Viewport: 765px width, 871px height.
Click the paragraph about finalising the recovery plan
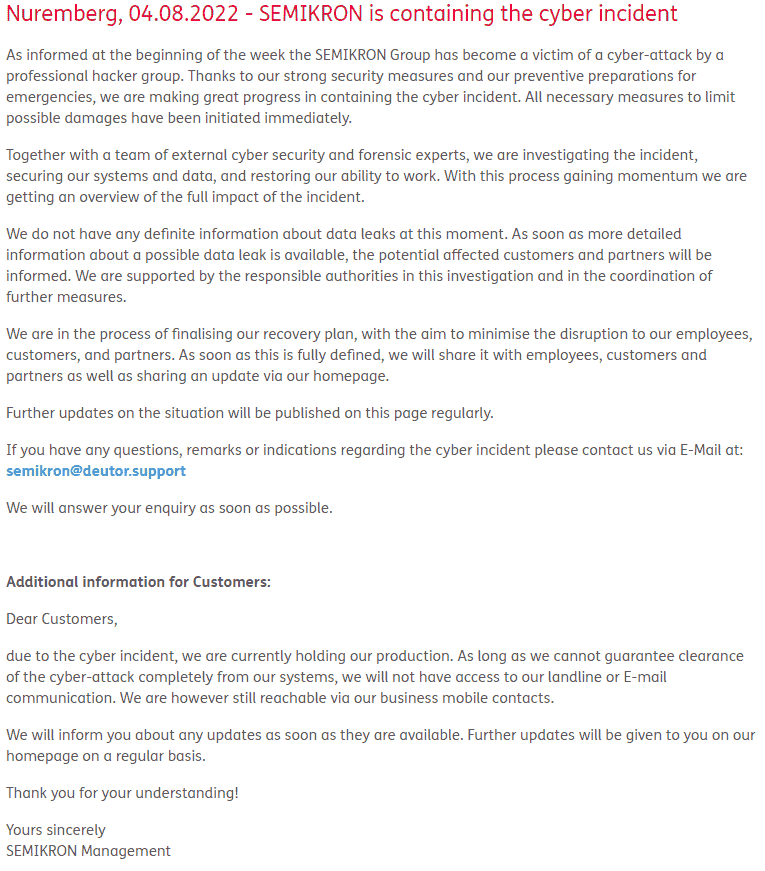coord(378,354)
